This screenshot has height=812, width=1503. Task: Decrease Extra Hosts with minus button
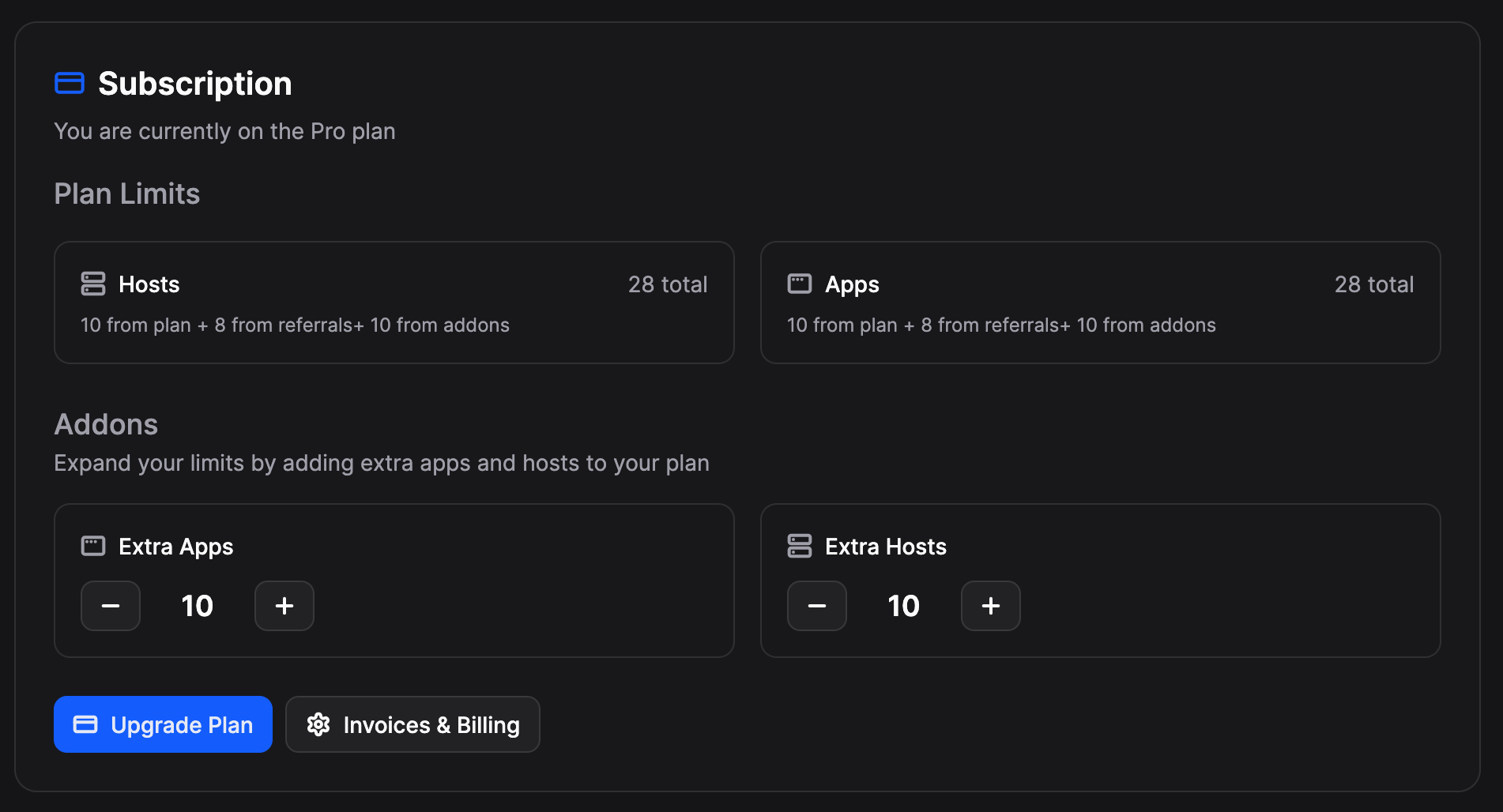click(x=817, y=606)
